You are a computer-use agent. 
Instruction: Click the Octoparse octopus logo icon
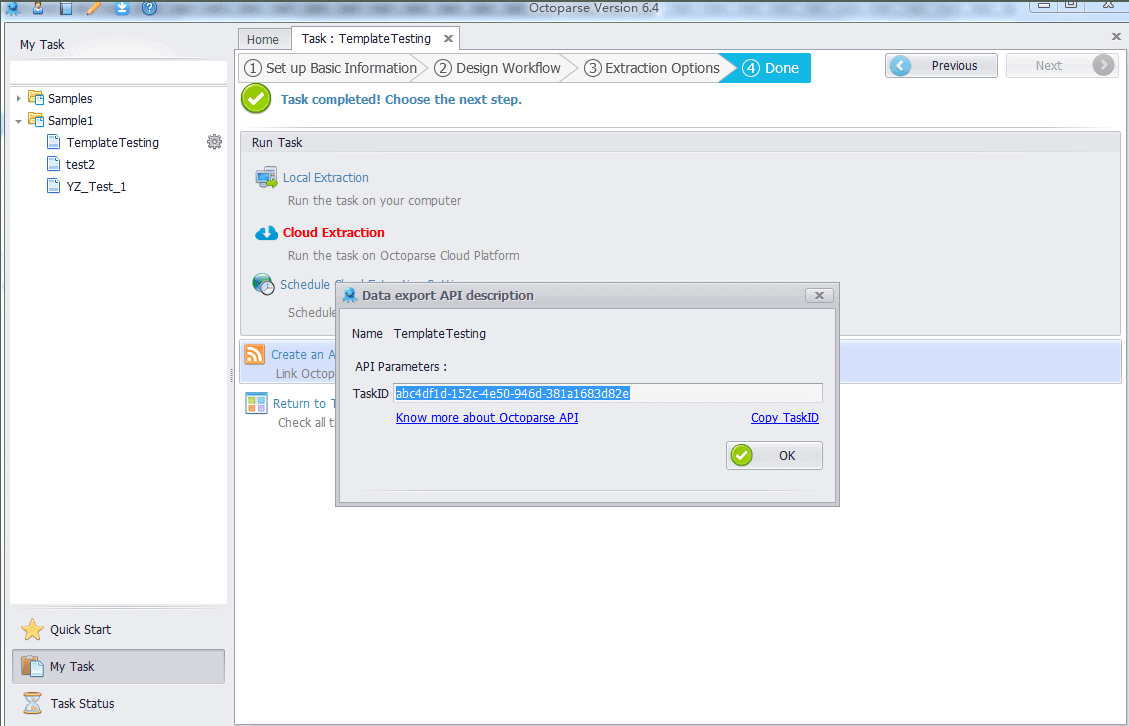pos(12,8)
